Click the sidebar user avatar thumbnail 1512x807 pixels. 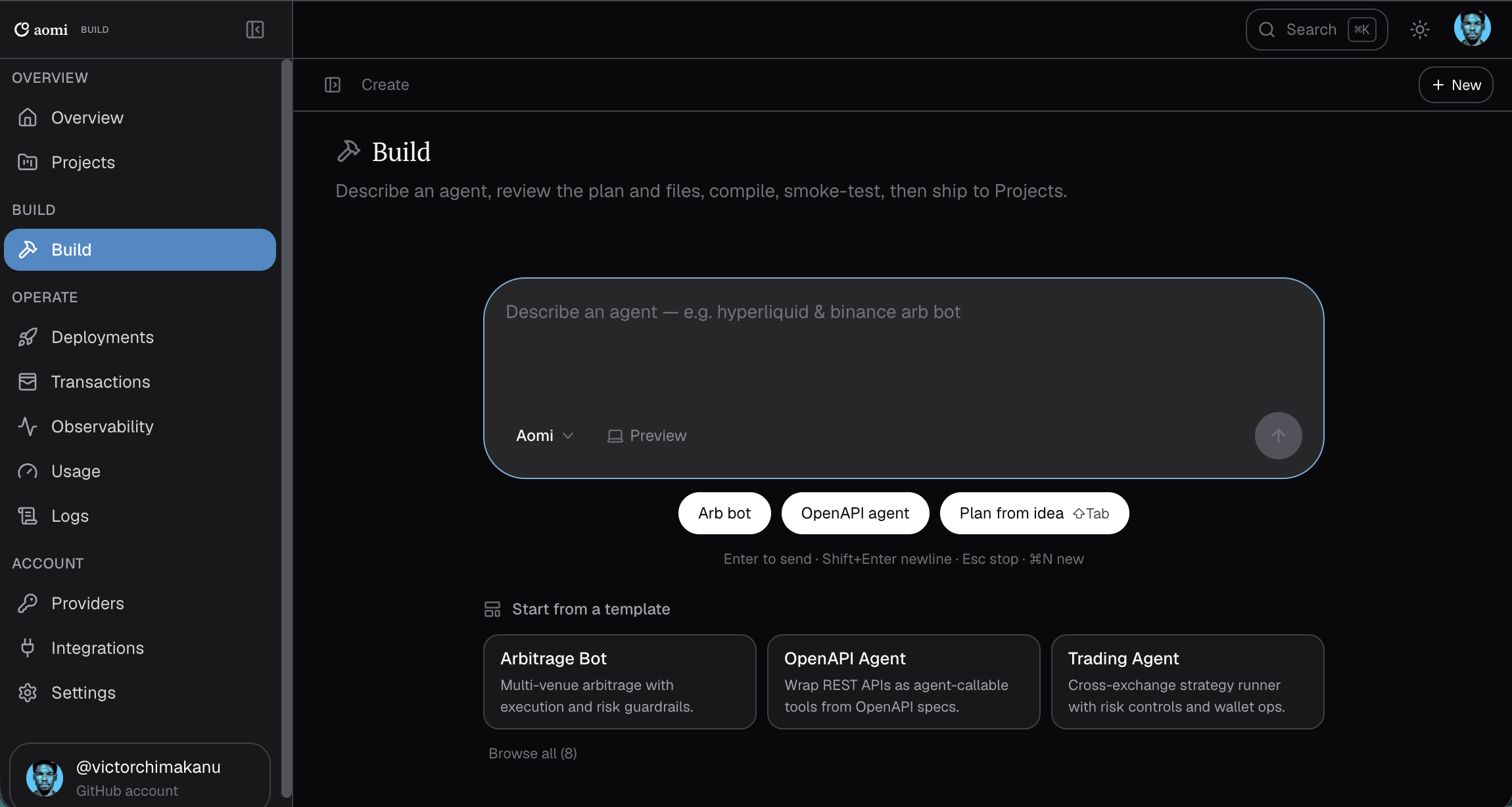point(45,778)
